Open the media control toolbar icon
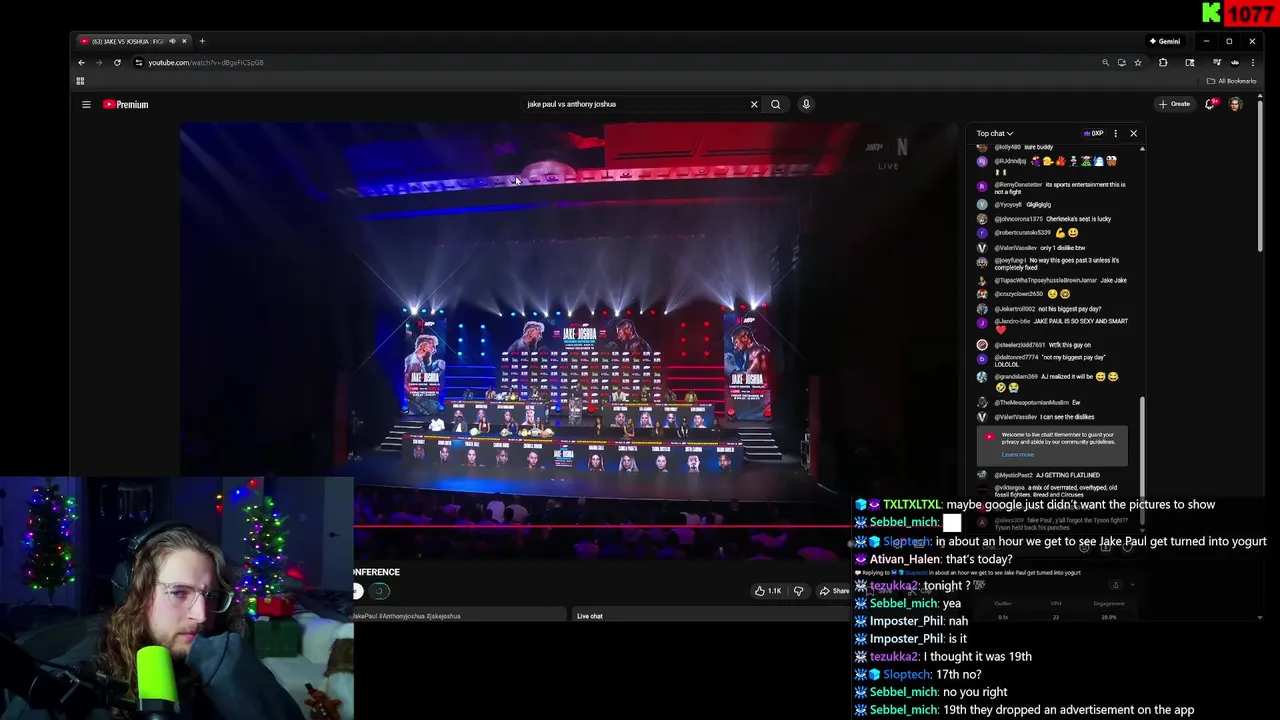 point(1217,62)
